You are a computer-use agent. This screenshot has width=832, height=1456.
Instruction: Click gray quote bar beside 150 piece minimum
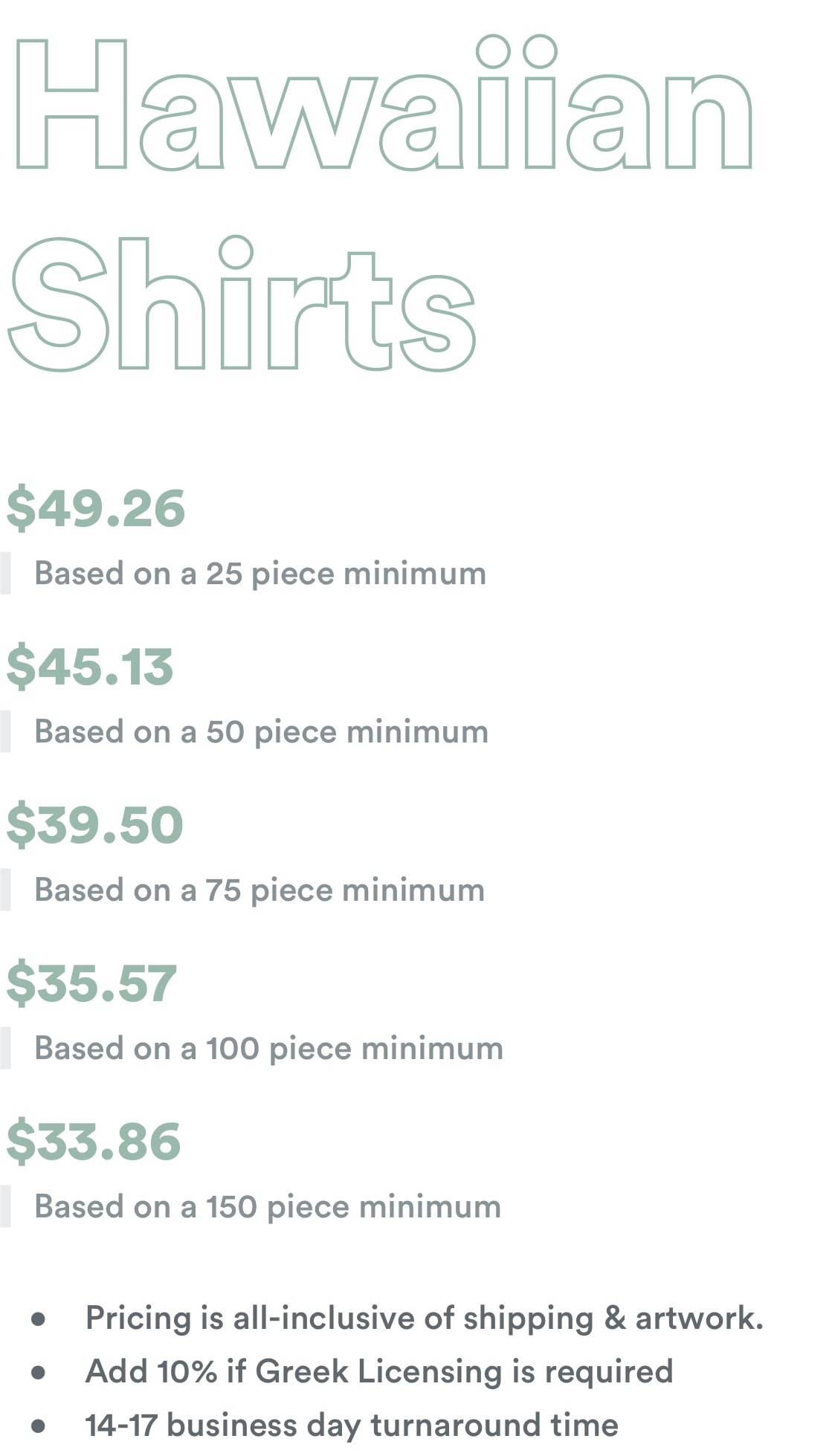[x=5, y=1206]
